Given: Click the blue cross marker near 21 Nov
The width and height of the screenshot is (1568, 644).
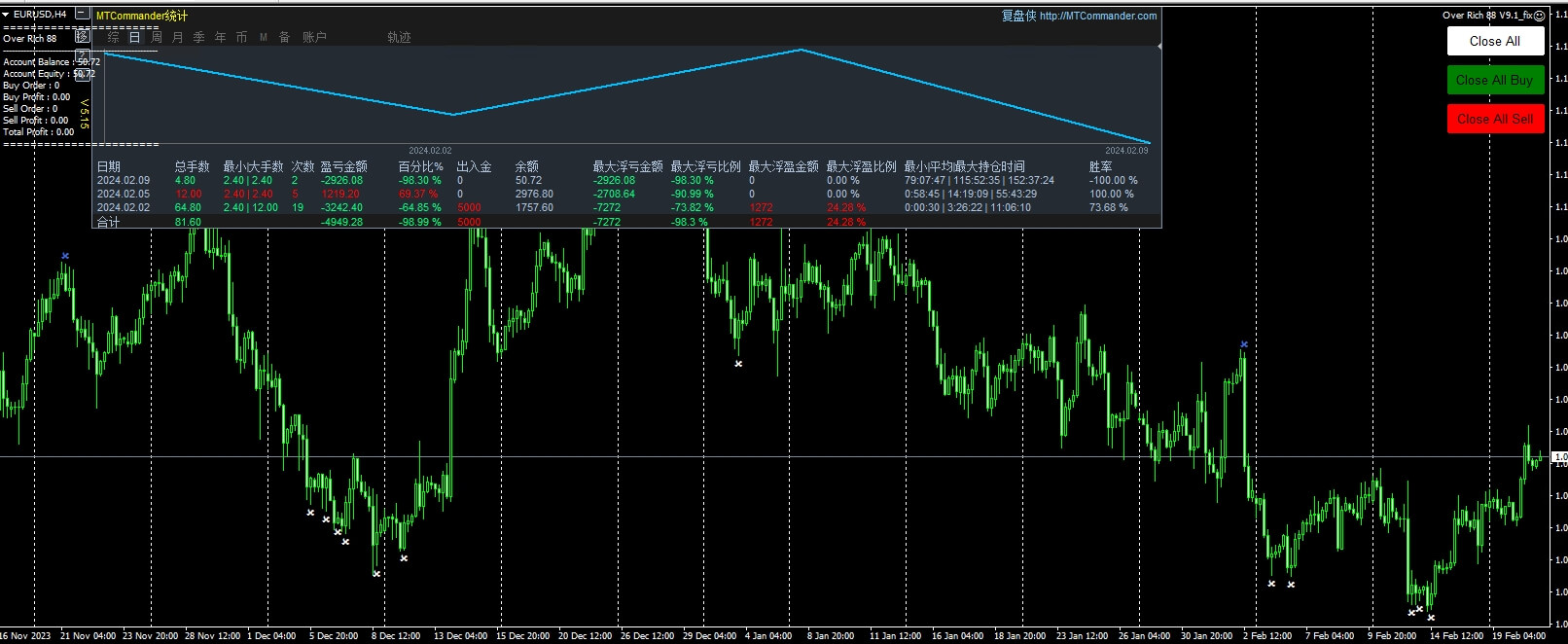Looking at the screenshot, I should click(65, 256).
